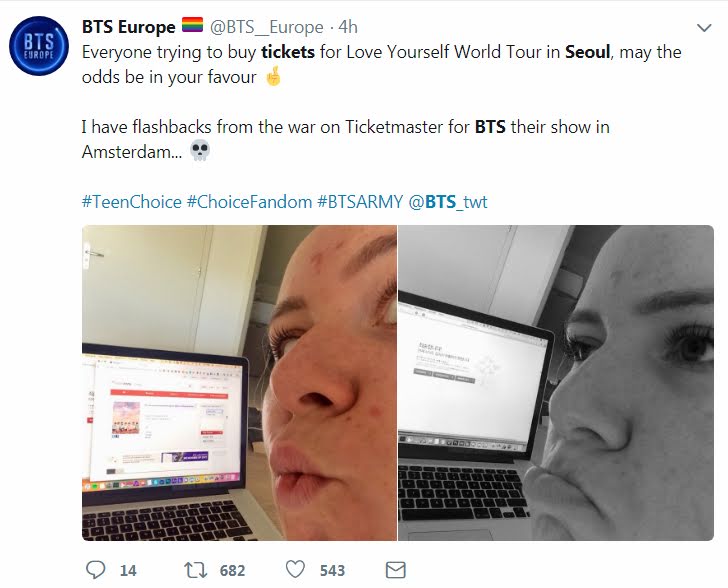Screen dimensions: 728x588
Task: Open BTS Europe profile avatar
Action: [39, 46]
